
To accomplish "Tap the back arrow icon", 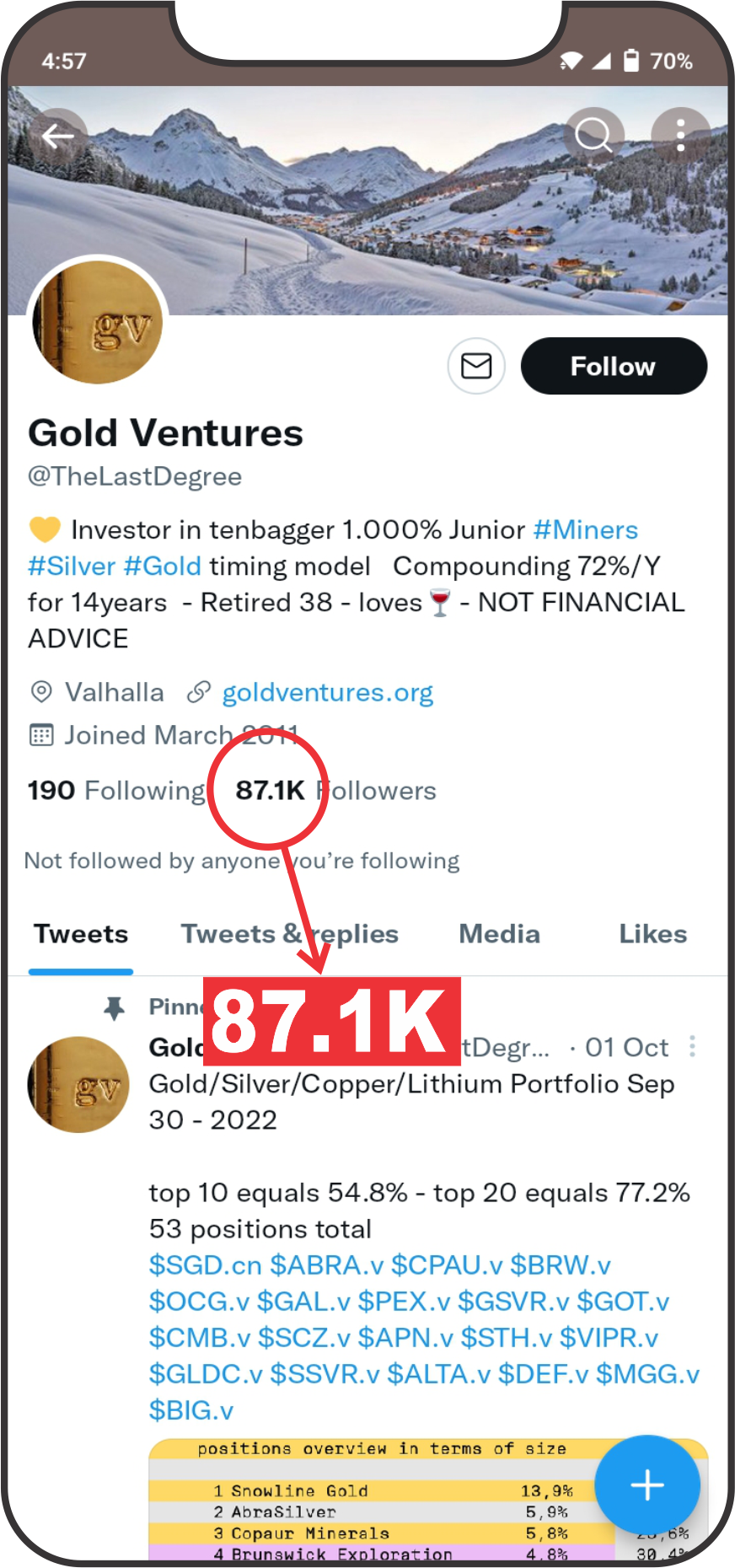I will click(57, 136).
